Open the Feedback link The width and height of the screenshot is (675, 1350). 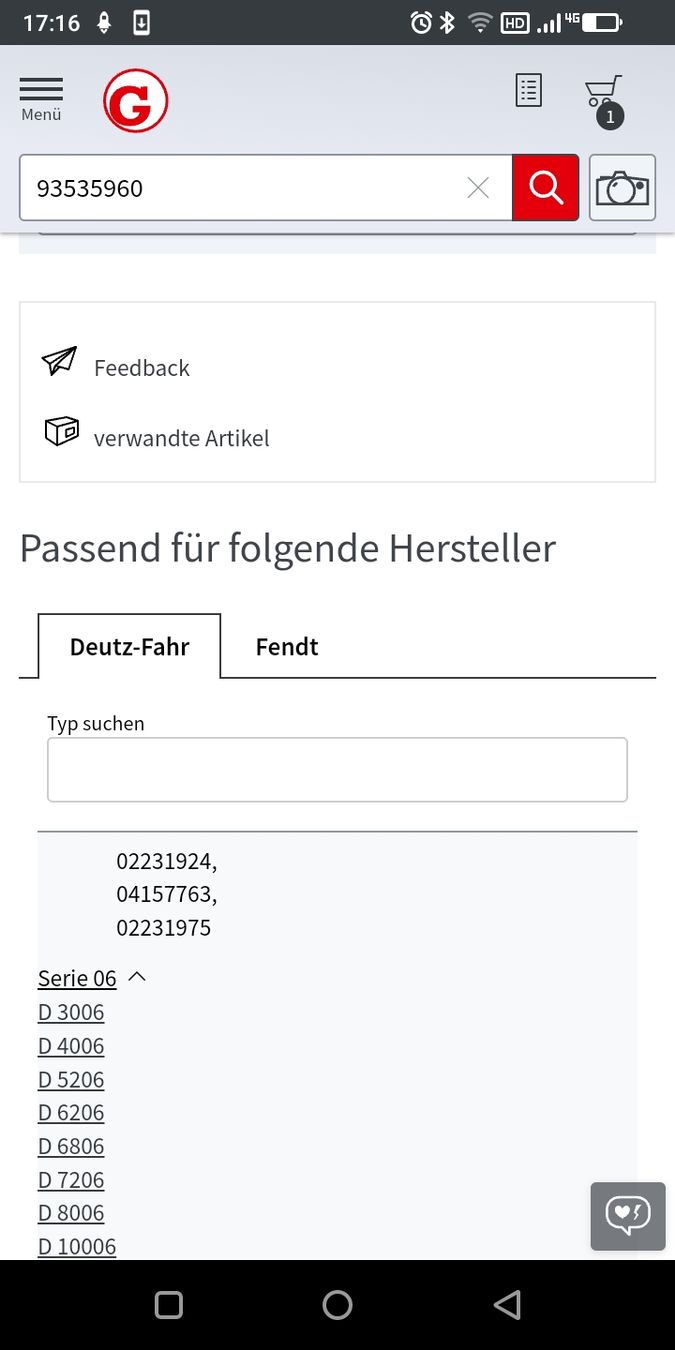[x=141, y=368]
